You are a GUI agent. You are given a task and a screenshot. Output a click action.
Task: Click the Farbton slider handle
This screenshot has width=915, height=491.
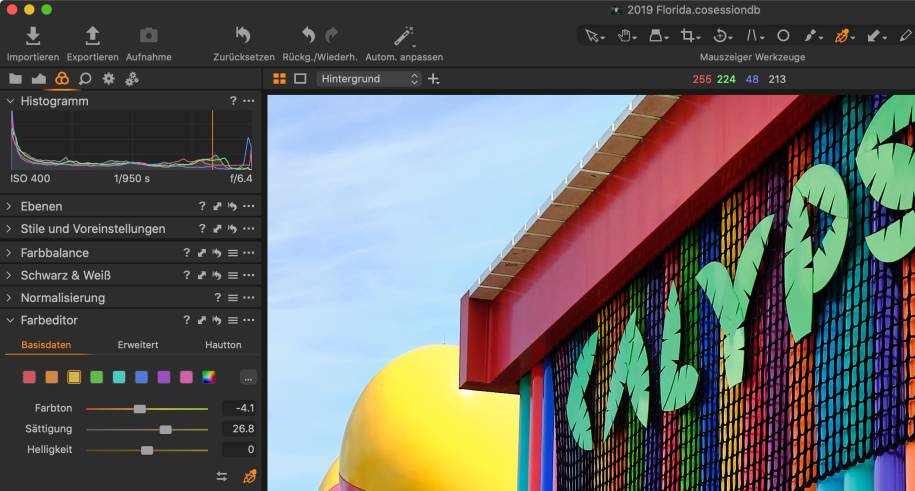139,409
